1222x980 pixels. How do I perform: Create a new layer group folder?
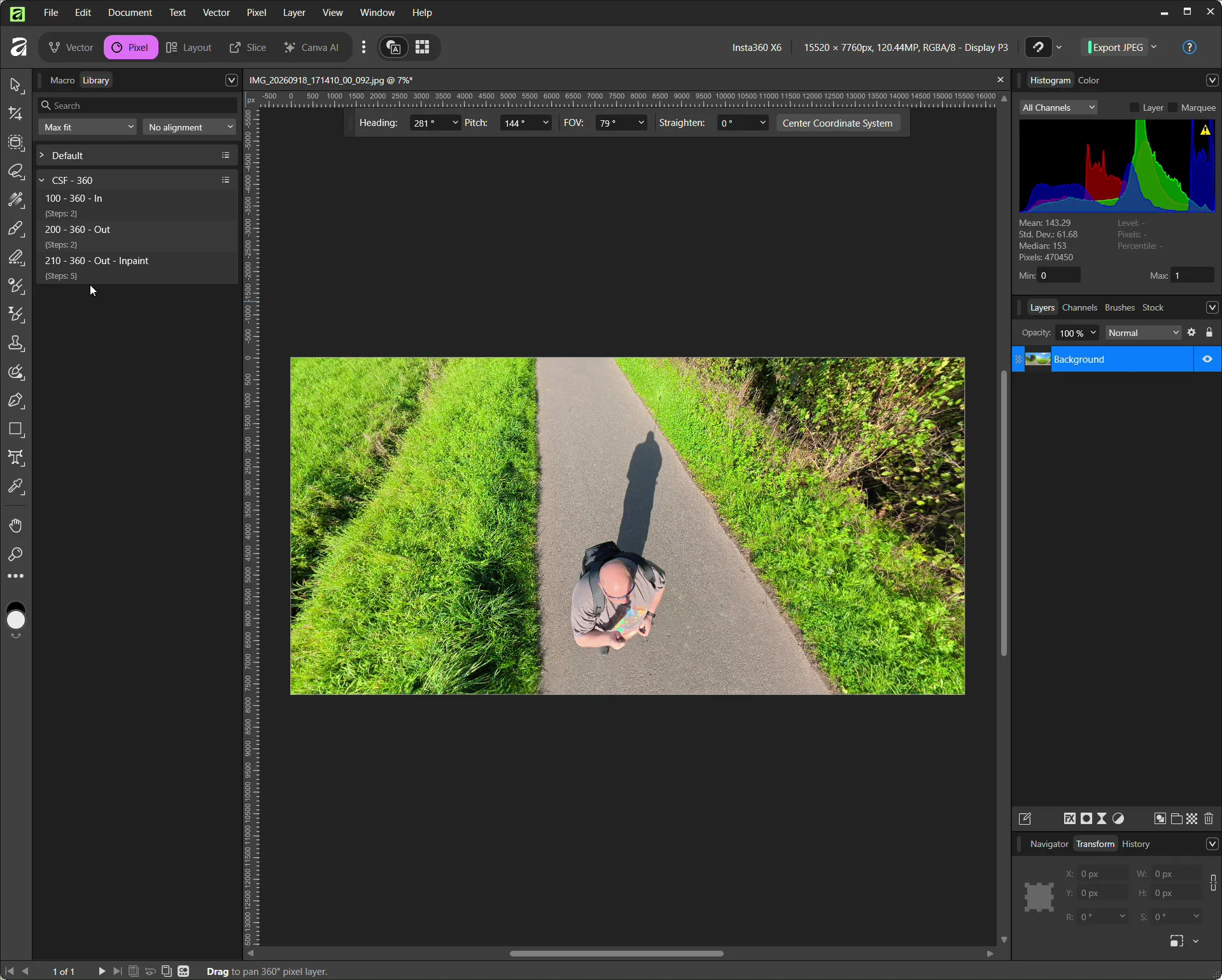click(x=1177, y=819)
